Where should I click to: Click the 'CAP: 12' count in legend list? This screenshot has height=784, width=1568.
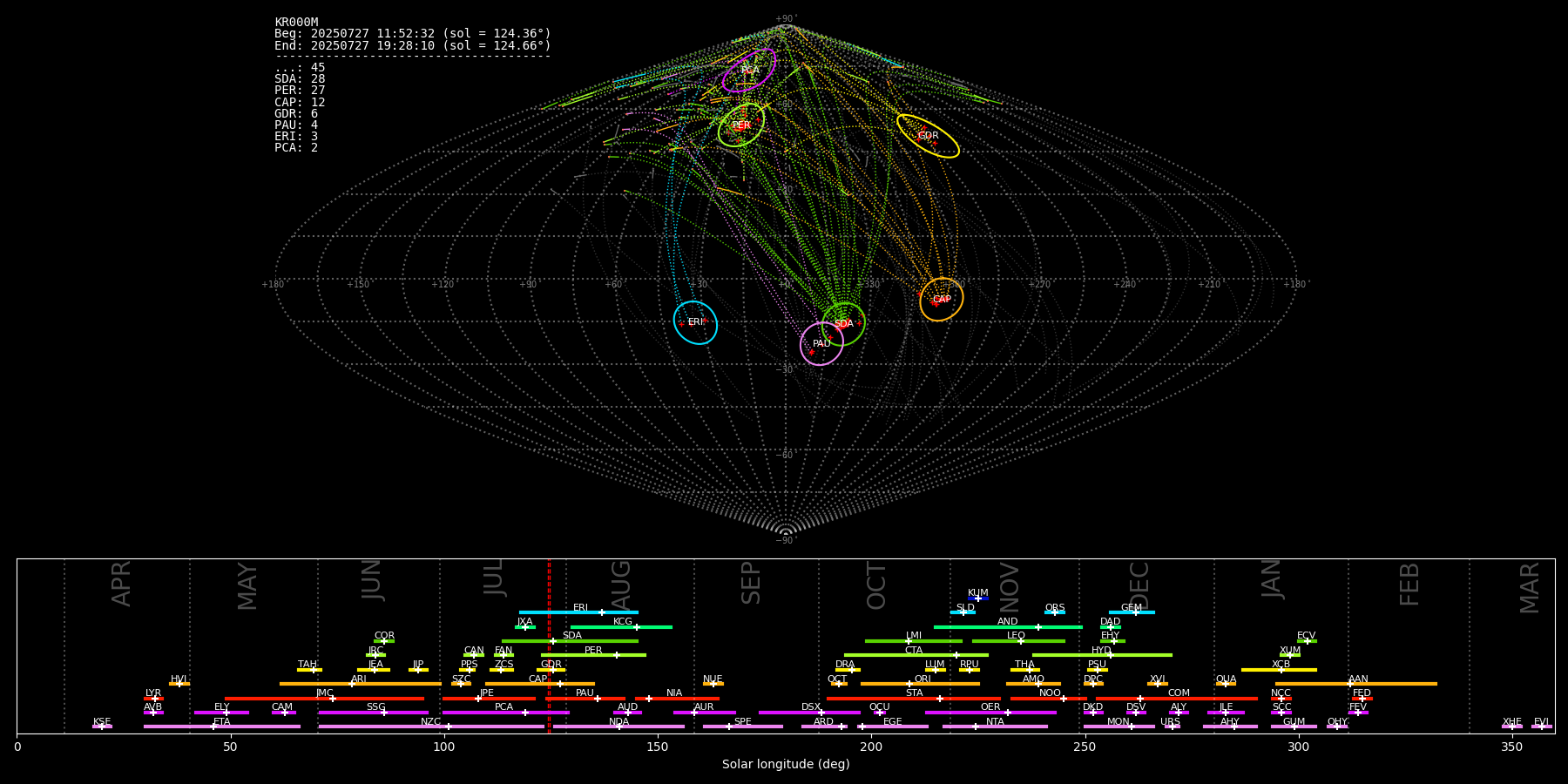tap(300, 103)
